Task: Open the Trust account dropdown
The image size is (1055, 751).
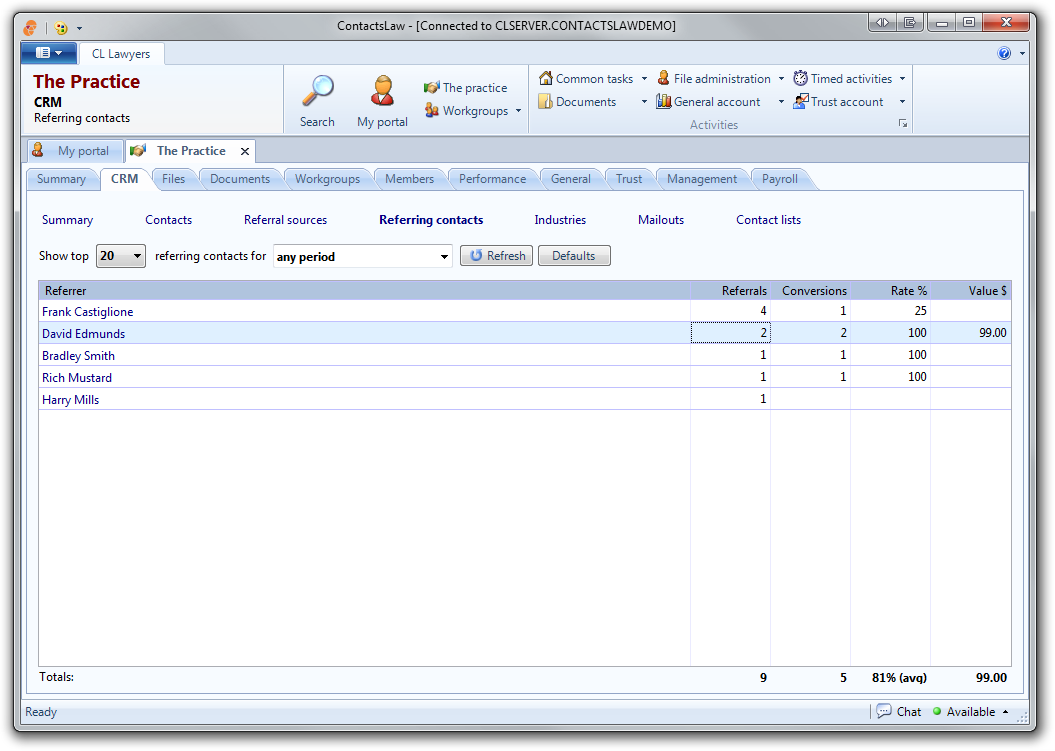Action: point(902,102)
